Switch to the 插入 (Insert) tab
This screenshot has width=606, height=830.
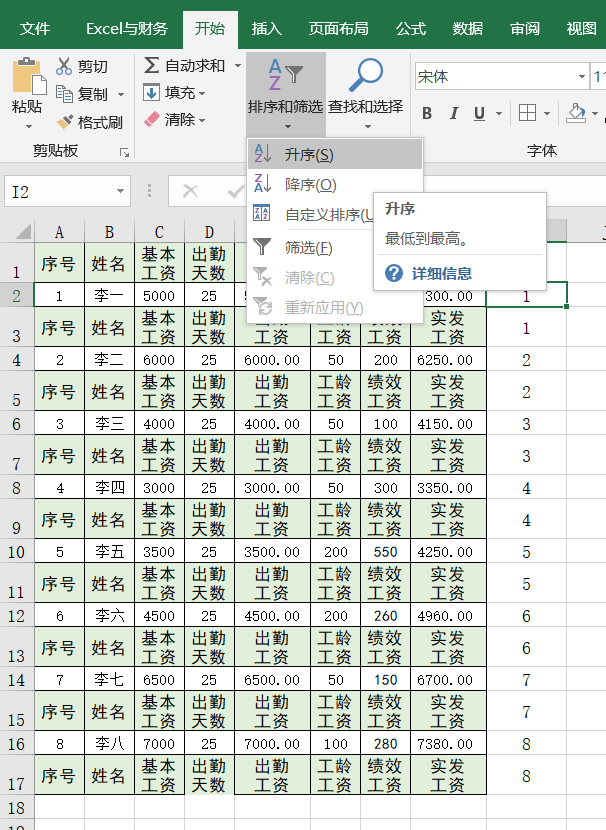tap(266, 29)
